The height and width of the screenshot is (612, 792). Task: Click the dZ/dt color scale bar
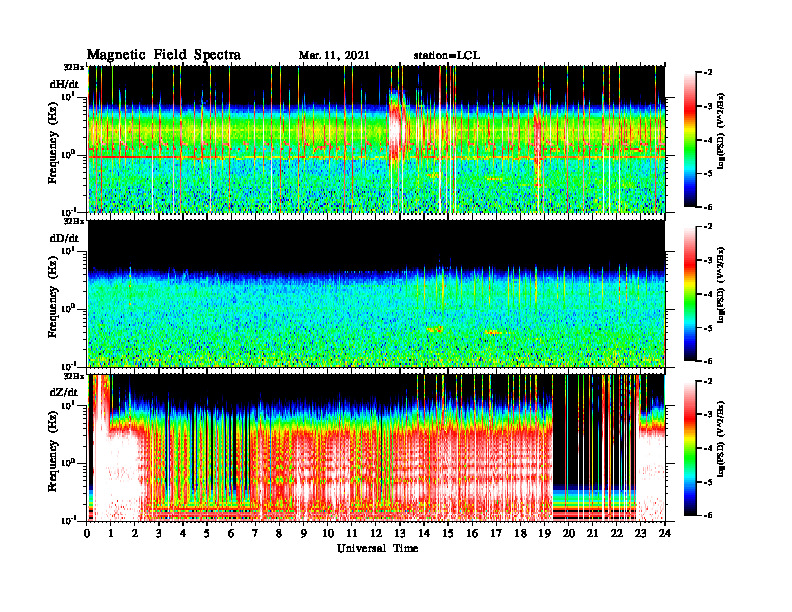tap(690, 448)
